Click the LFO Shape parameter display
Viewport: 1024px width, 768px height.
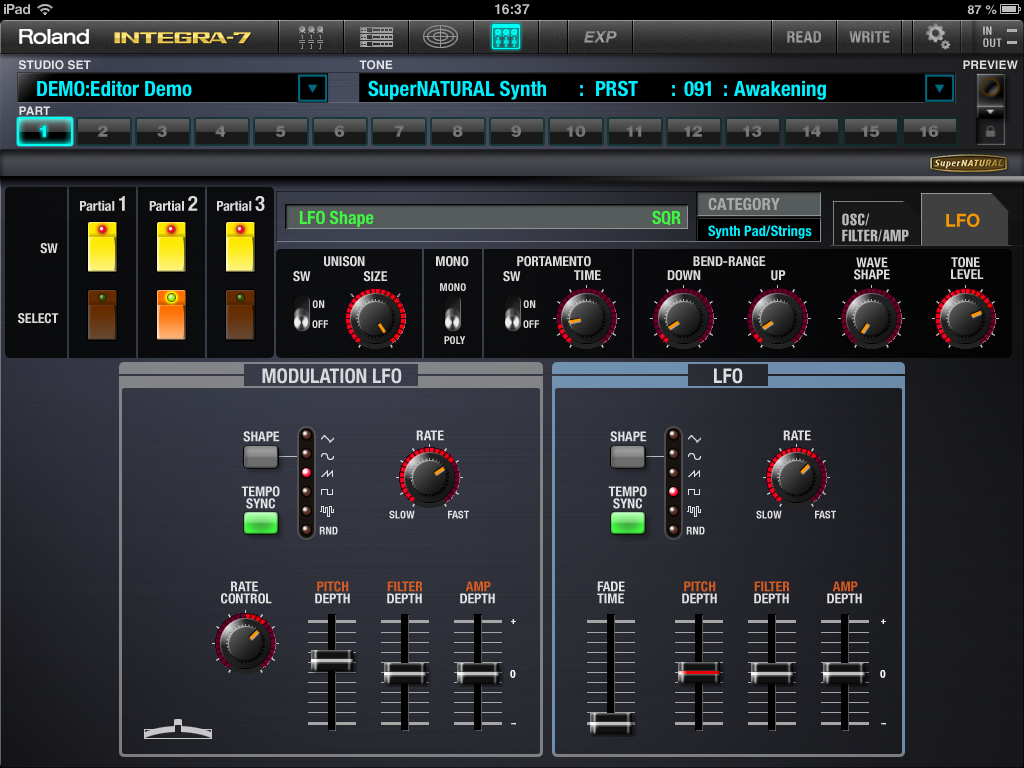[x=487, y=217]
